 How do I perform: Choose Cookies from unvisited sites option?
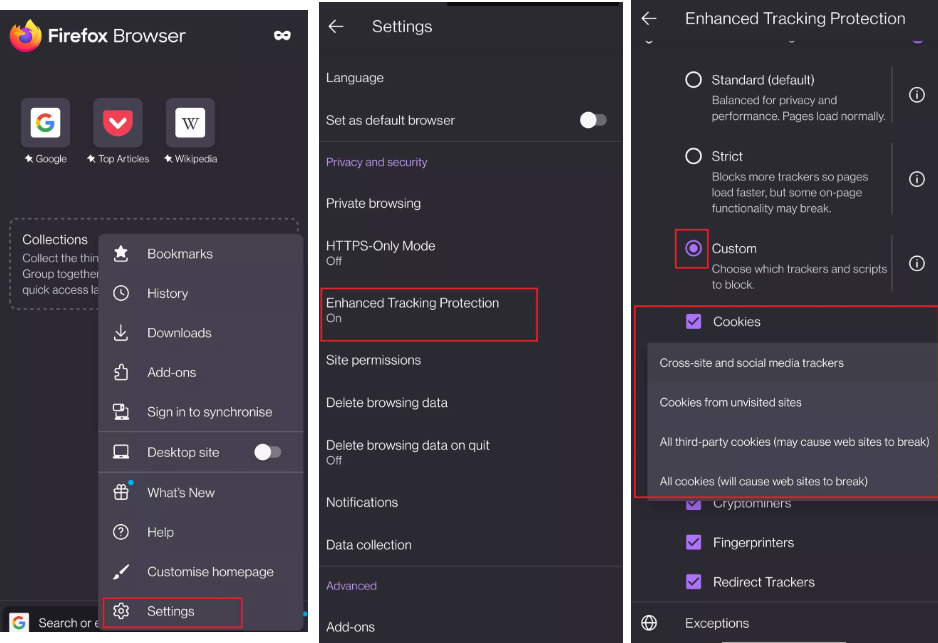[792, 403]
